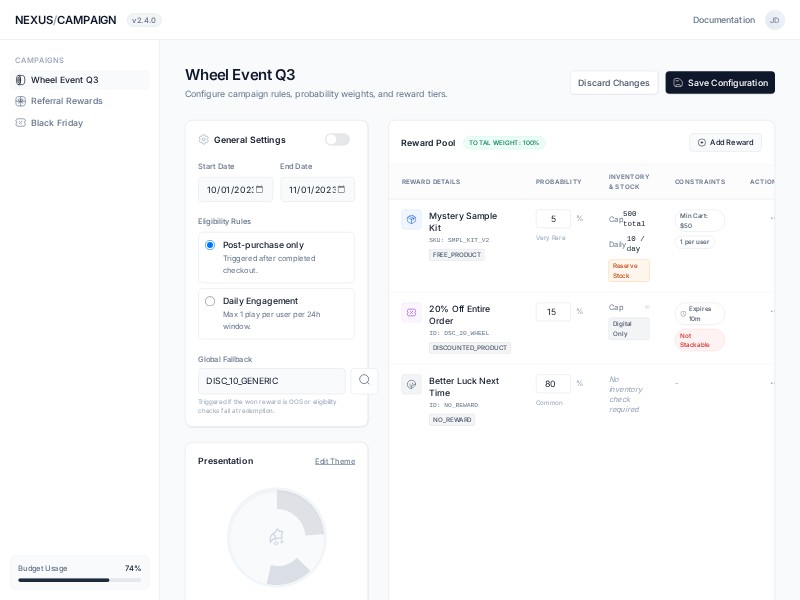Open the Documentation link
The image size is (800, 600).
[723, 20]
